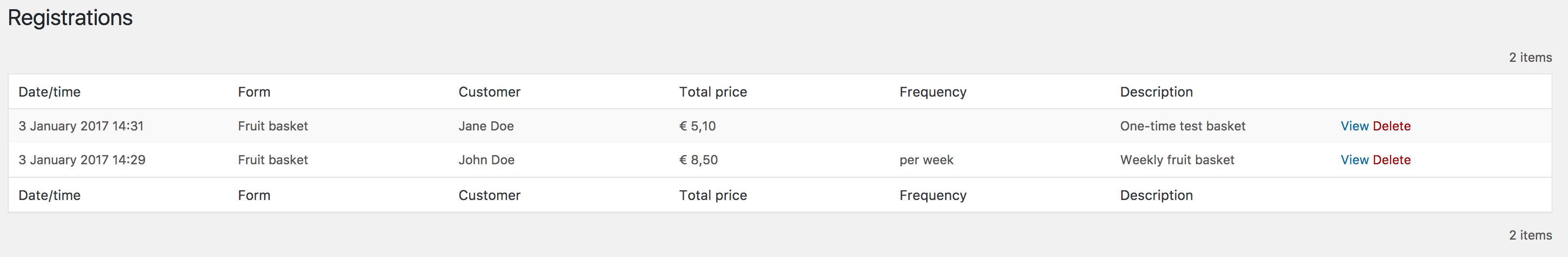Viewport: 1568px width, 257px height.
Task: Select the John Doe customer cell
Action: point(487,160)
